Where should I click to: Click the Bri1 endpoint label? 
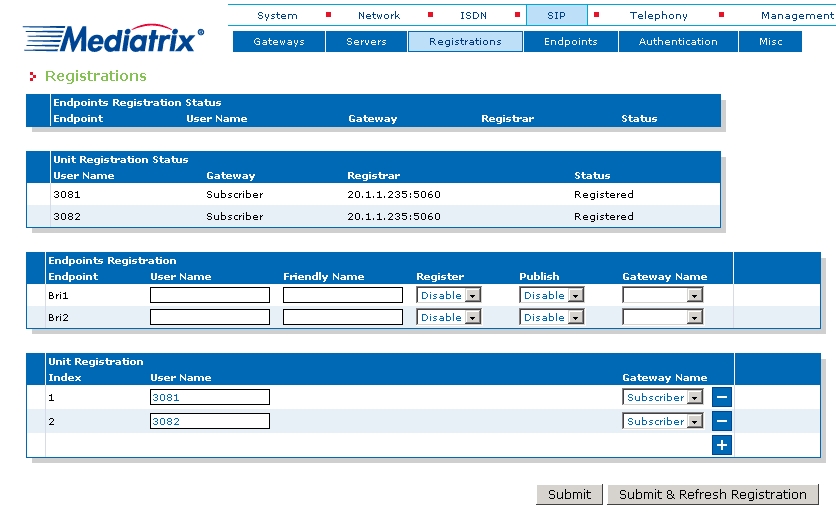coord(58,295)
